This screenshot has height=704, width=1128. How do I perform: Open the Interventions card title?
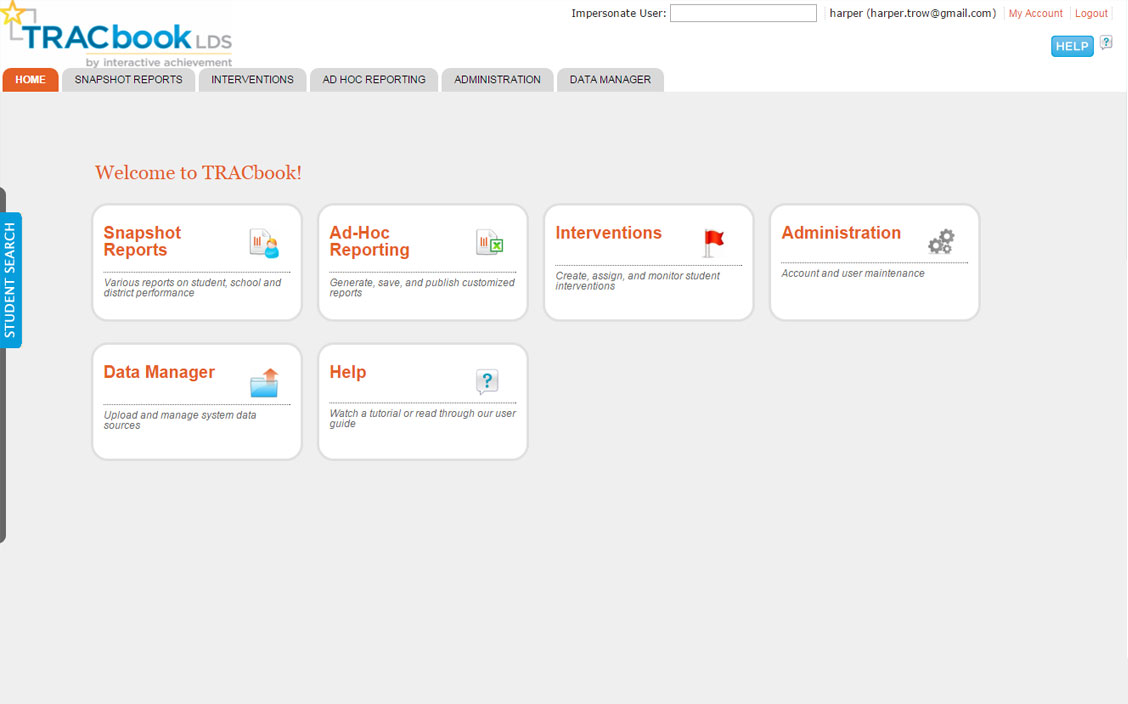pos(608,232)
